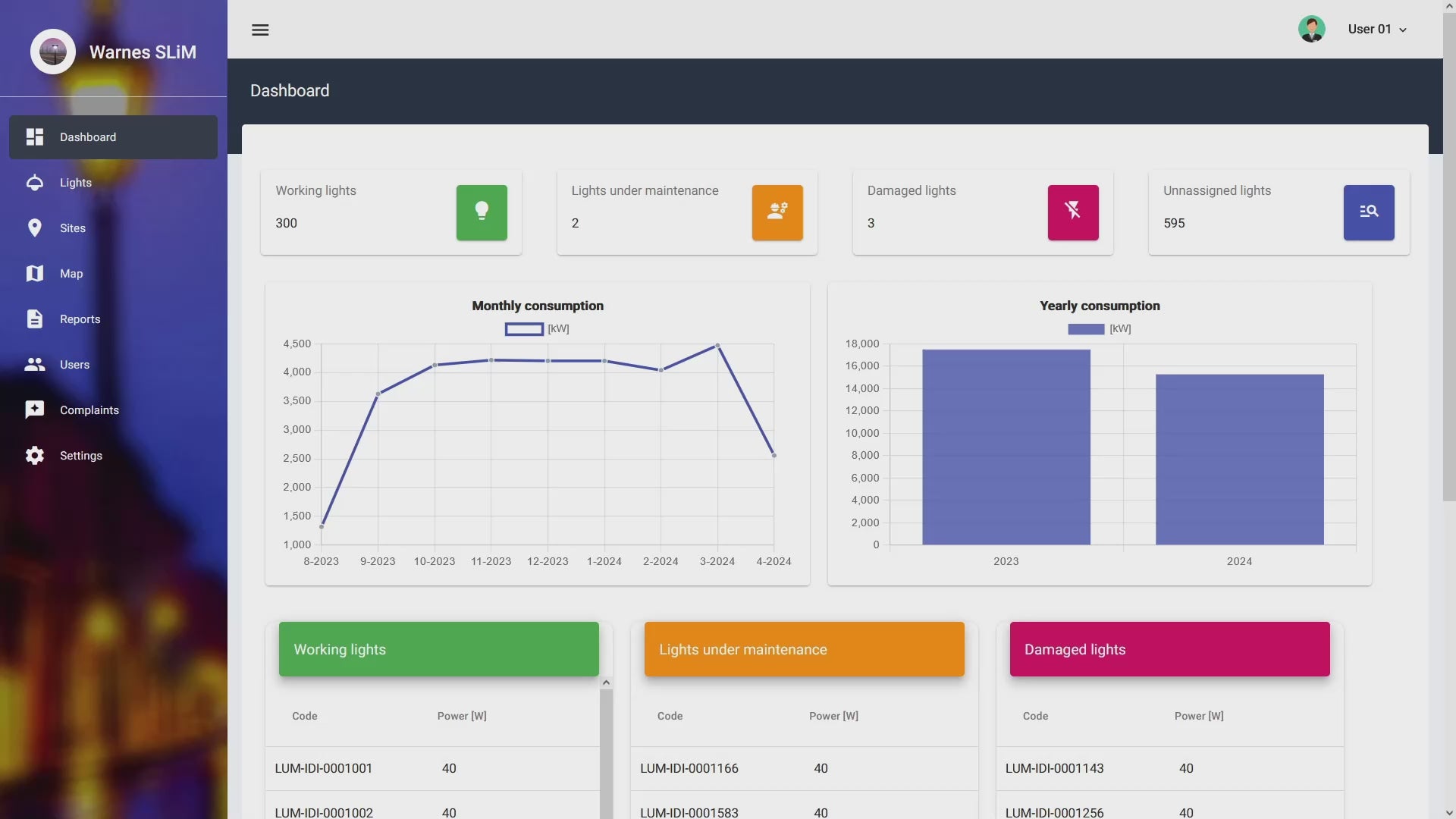Click the green Working lights table header
1456x819 pixels.
tap(439, 649)
